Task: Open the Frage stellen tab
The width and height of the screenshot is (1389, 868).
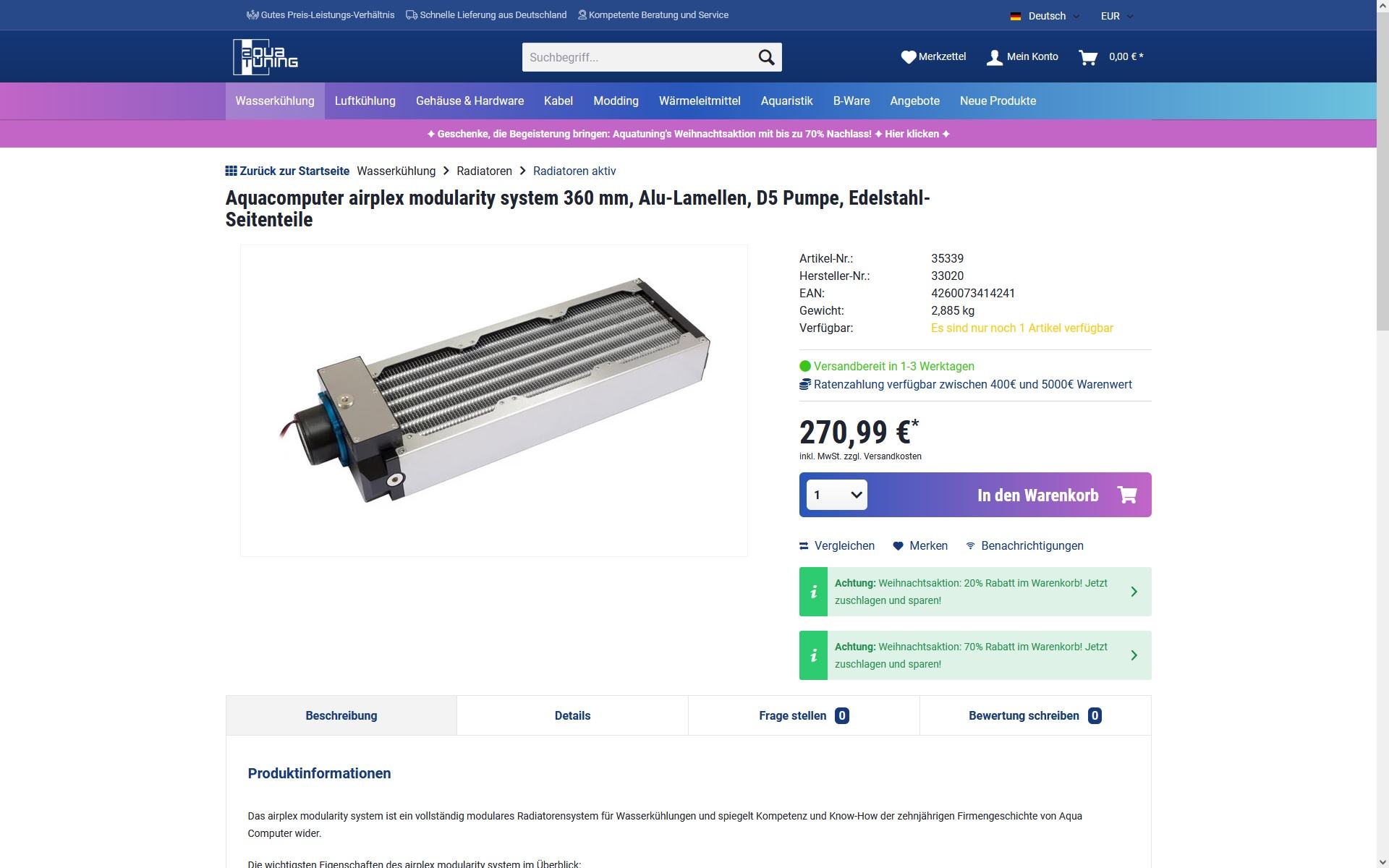Action: pyautogui.click(x=804, y=715)
